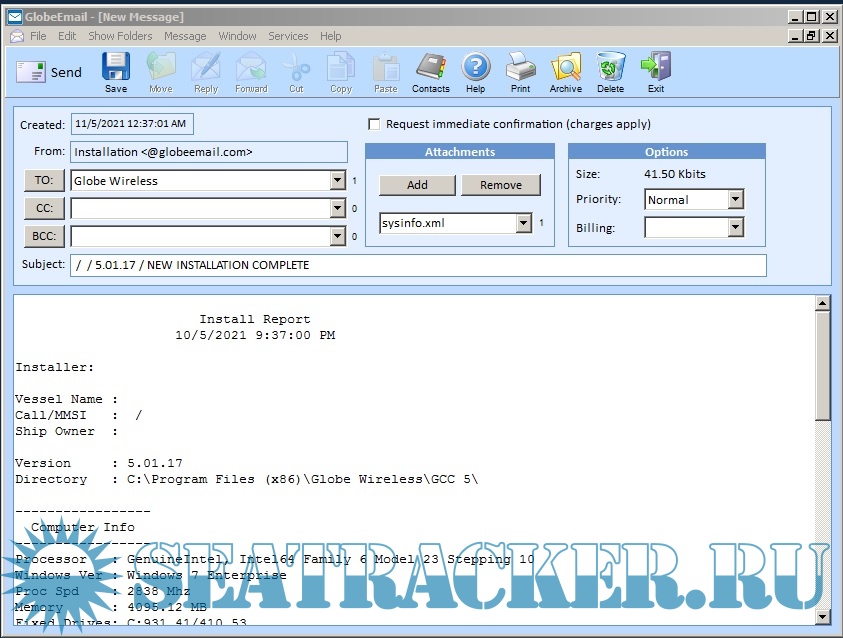Open the Show Folders menu

click(x=120, y=36)
